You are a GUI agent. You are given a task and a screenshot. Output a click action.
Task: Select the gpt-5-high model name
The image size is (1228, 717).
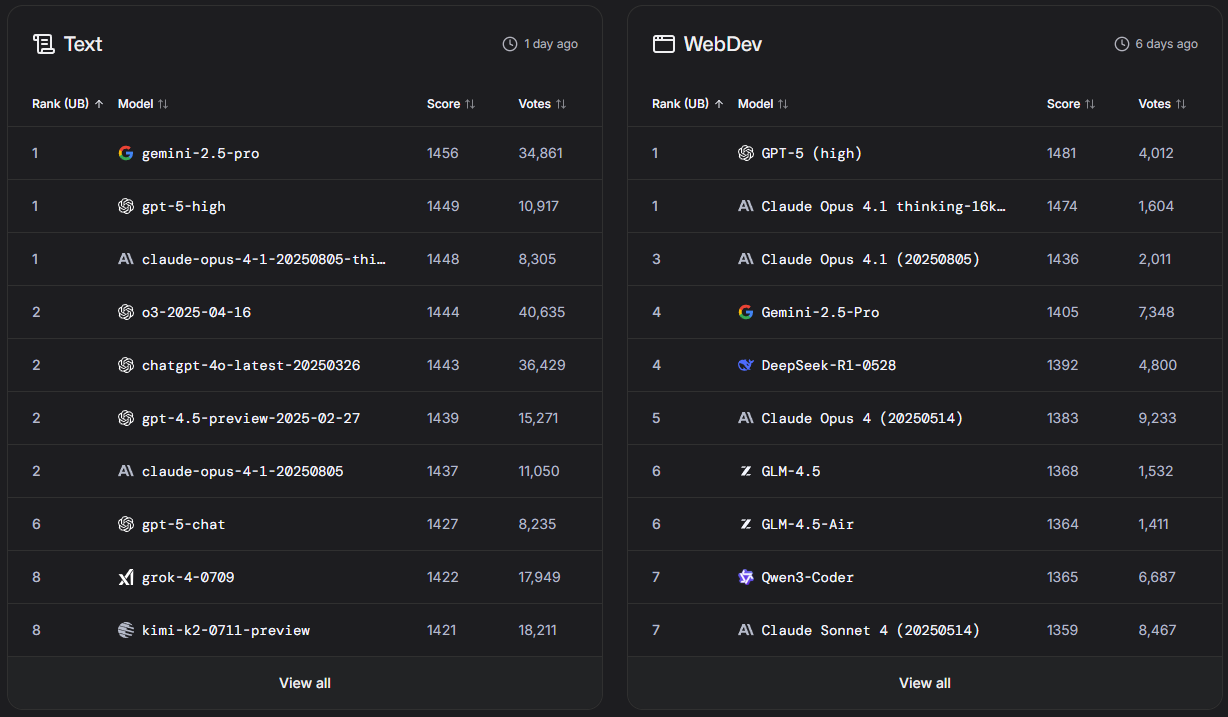184,206
